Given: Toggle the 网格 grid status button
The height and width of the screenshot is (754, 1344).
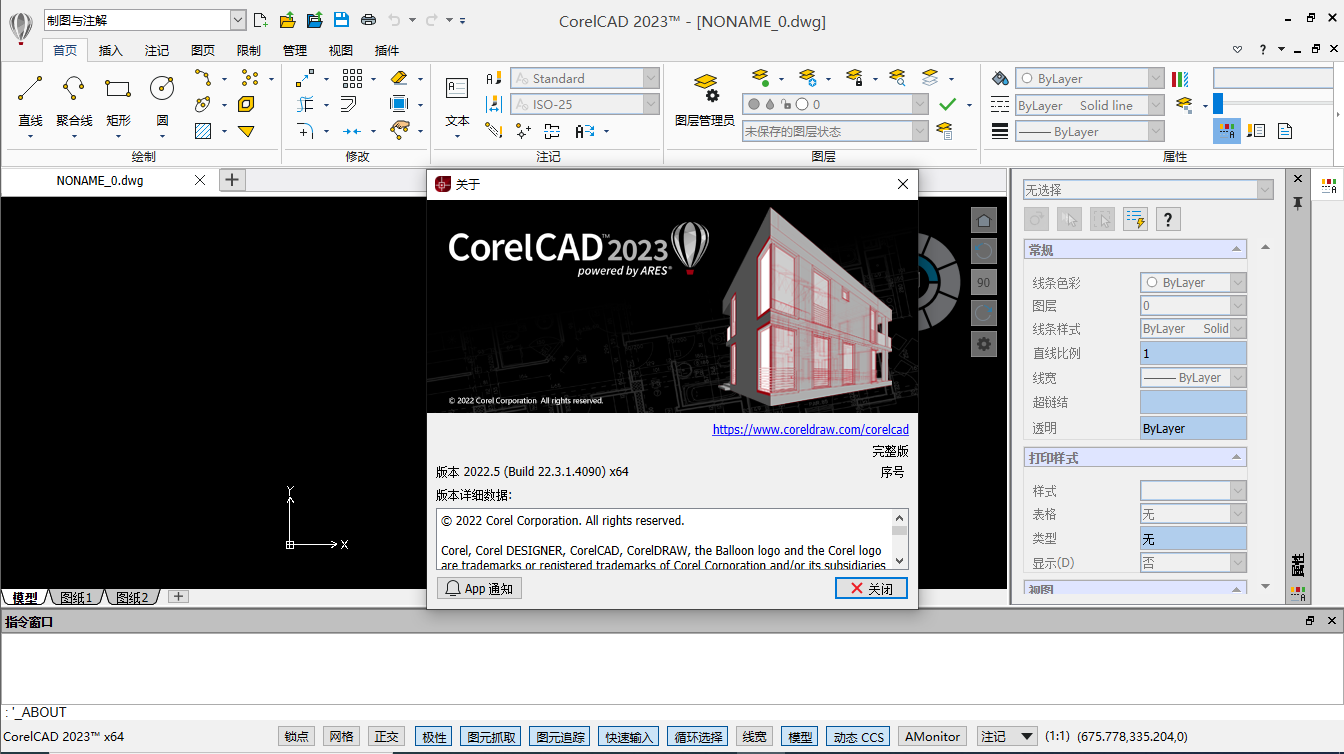Looking at the screenshot, I should tap(341, 737).
